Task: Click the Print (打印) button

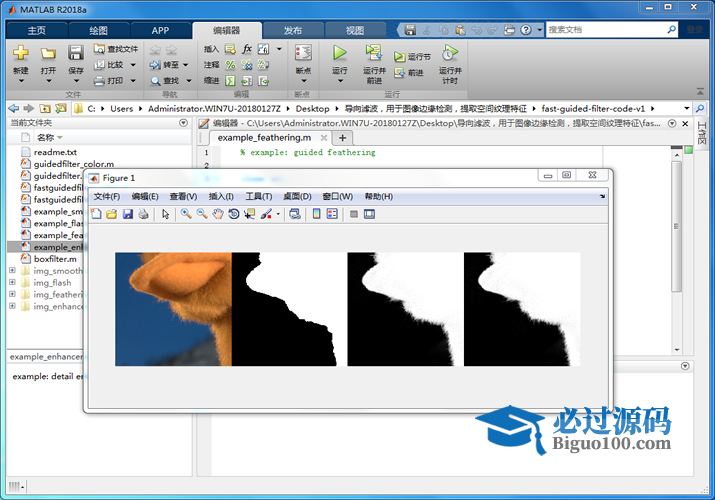Action: coord(109,81)
